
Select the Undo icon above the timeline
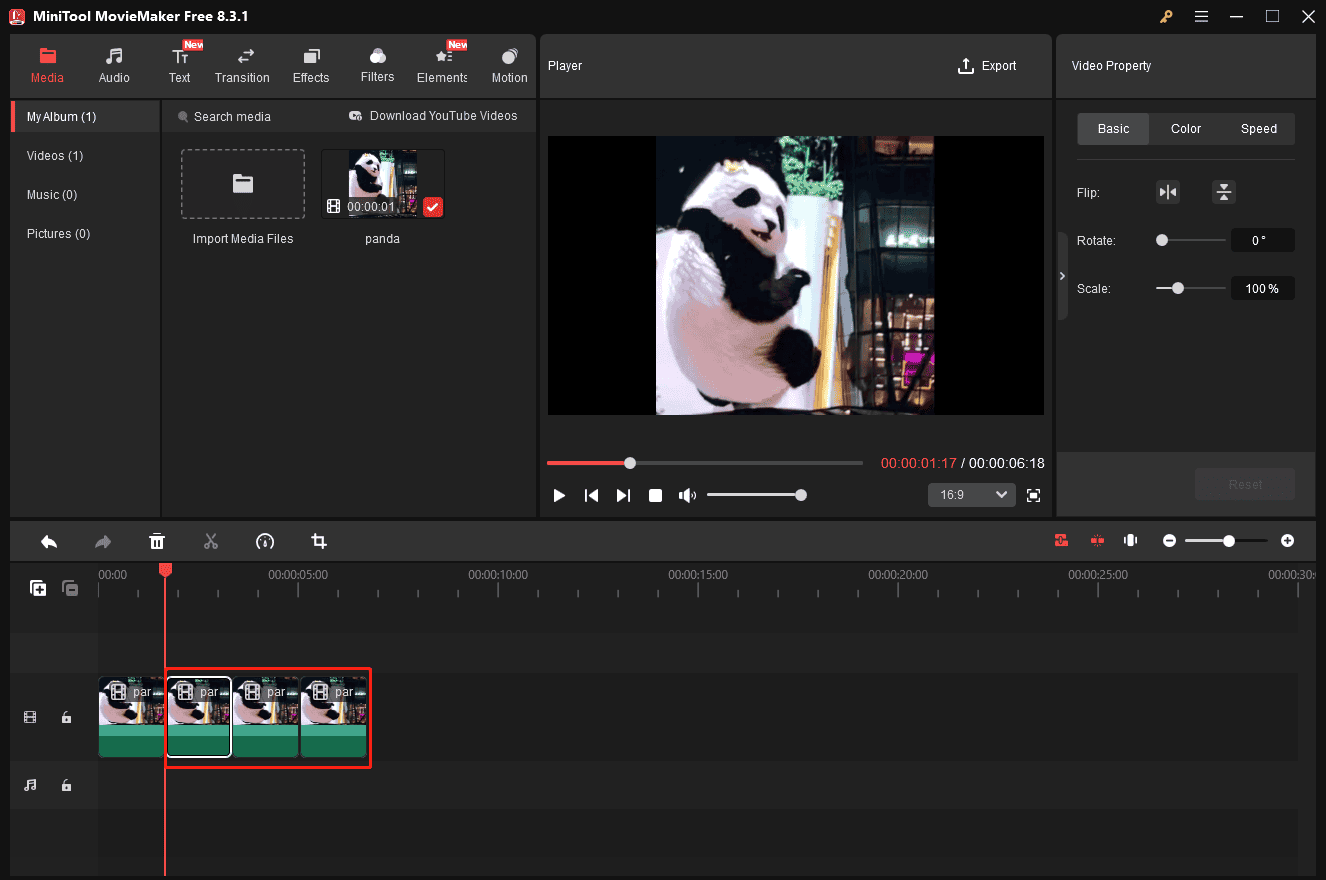48,541
